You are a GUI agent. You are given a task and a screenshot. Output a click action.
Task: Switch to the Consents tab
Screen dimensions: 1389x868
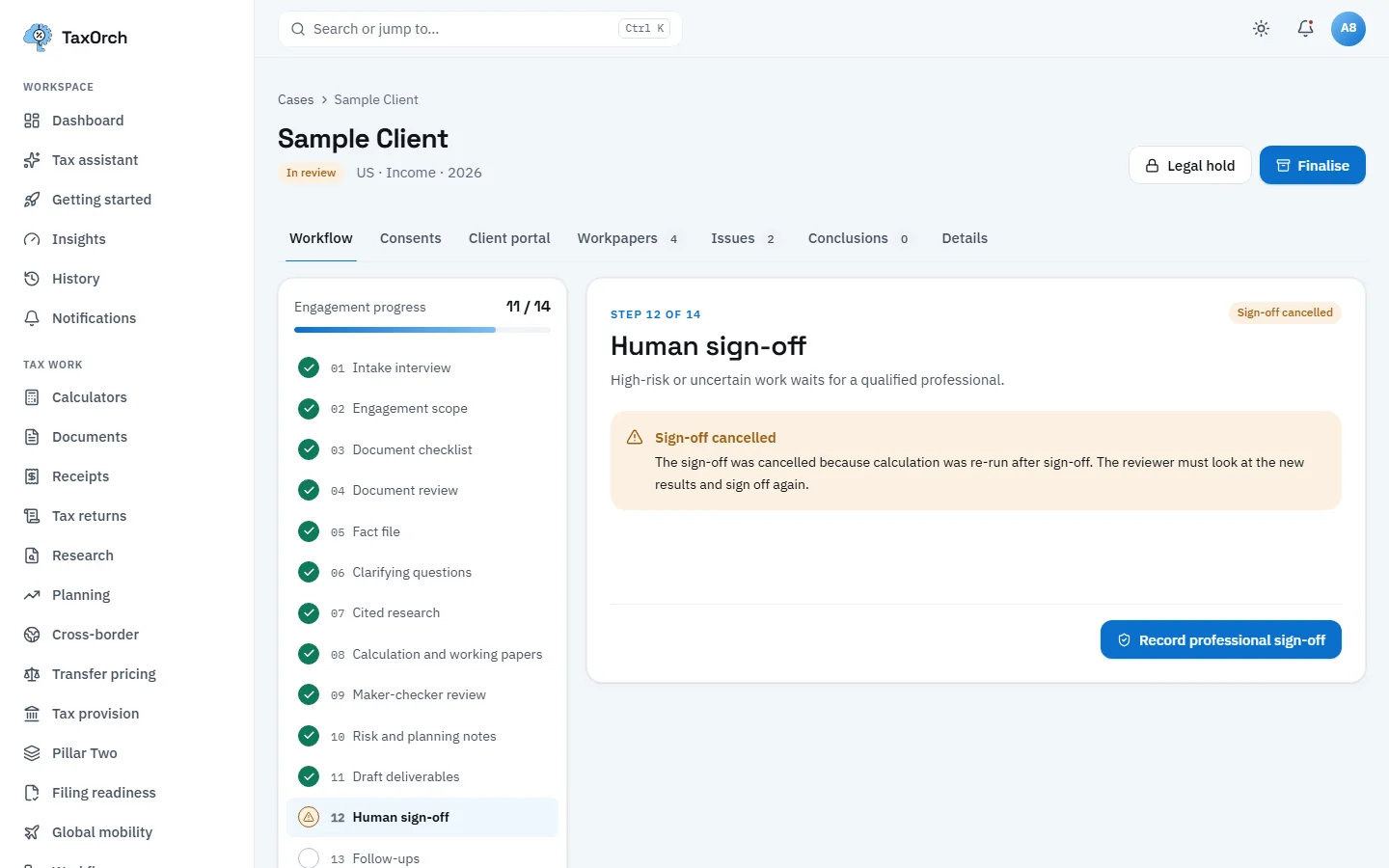tap(411, 238)
